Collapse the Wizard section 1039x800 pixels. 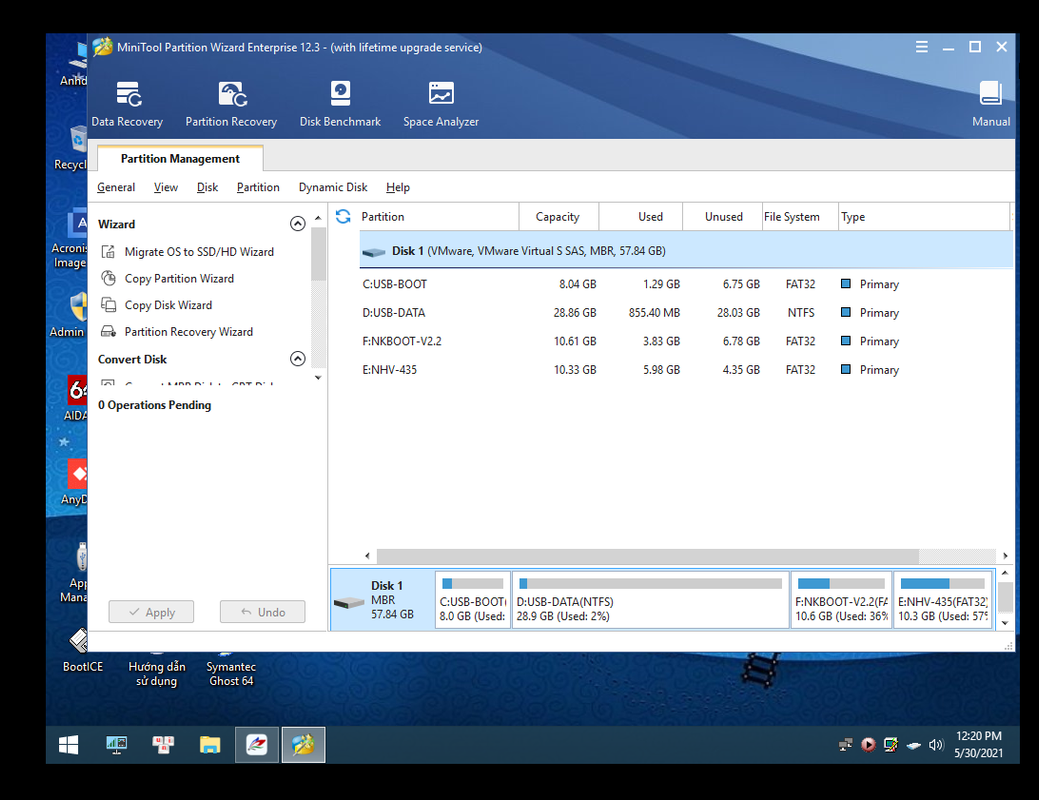coord(298,223)
